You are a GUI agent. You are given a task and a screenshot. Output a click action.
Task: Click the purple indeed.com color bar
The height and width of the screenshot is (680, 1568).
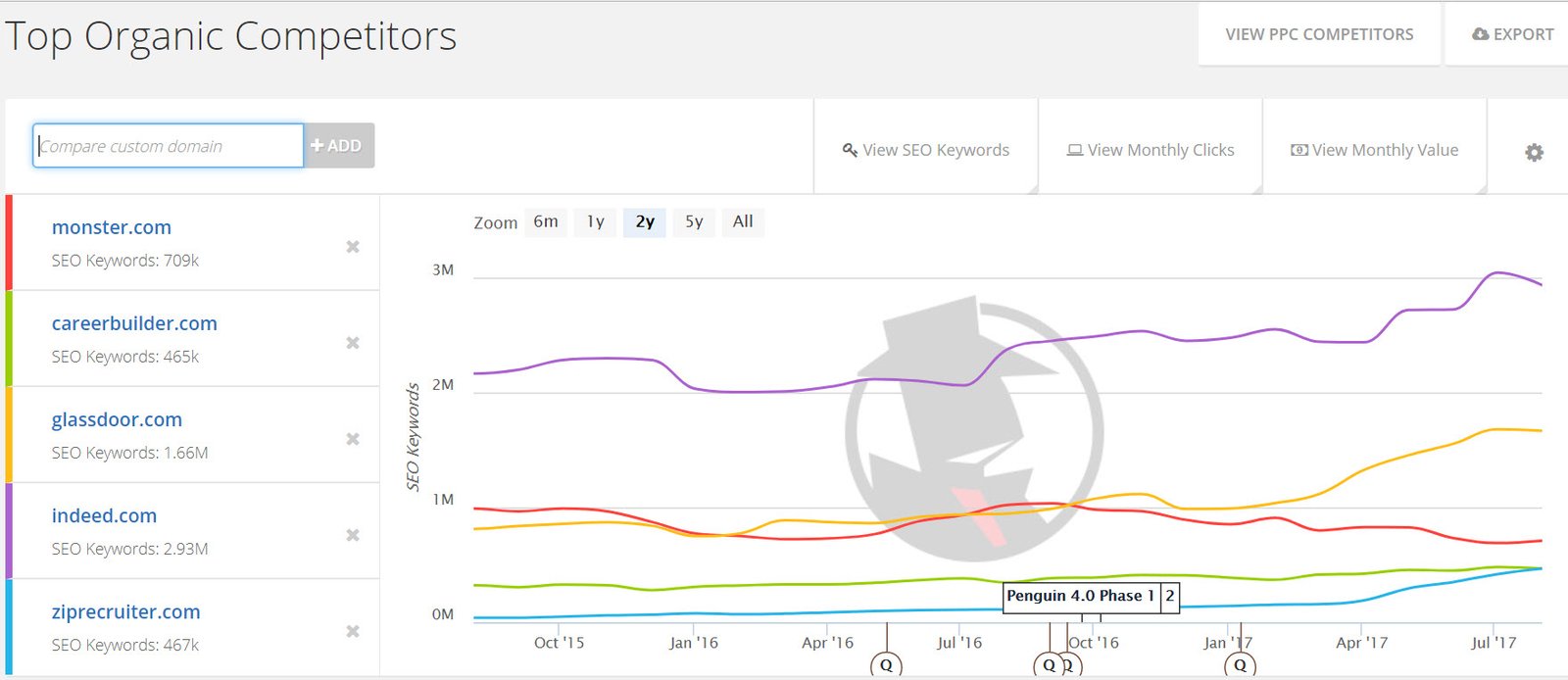9,530
